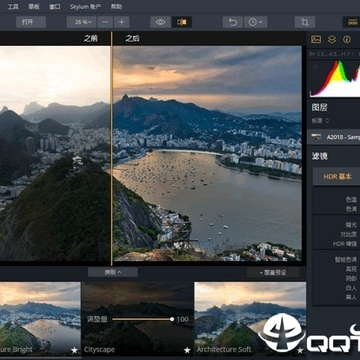Undo the last change

(x=233, y=22)
